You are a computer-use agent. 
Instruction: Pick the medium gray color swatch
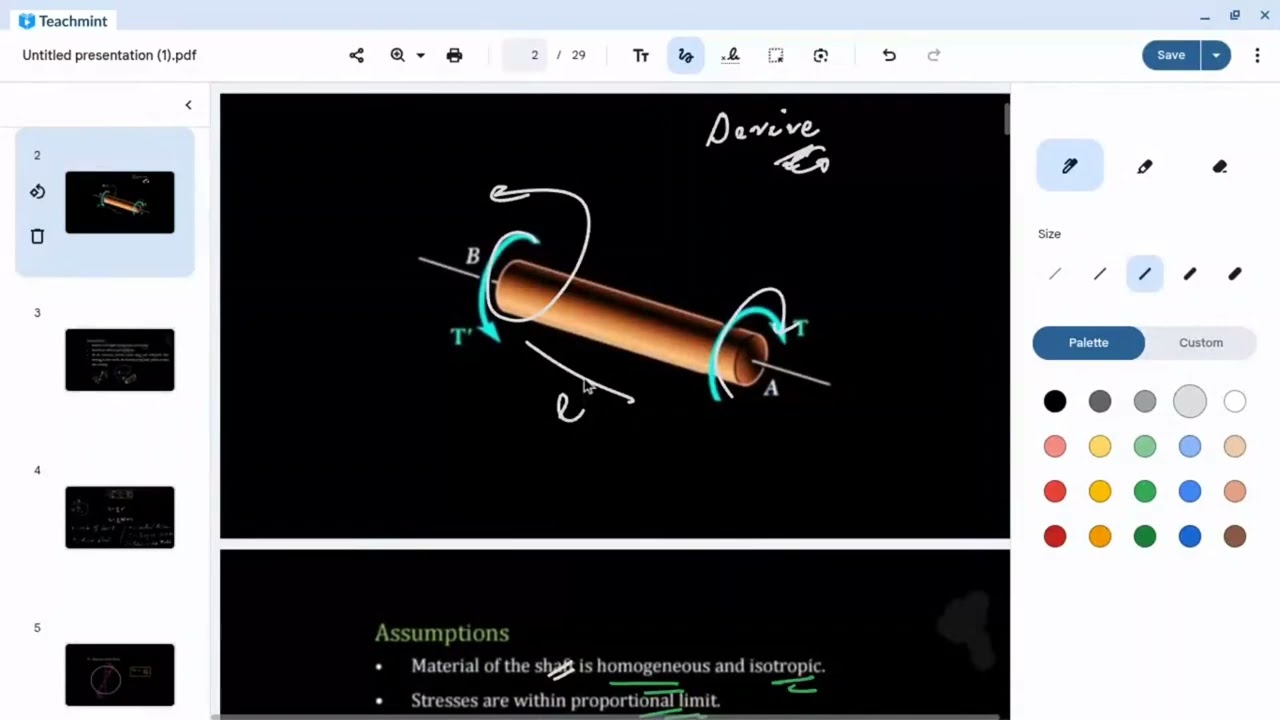[x=1145, y=401]
